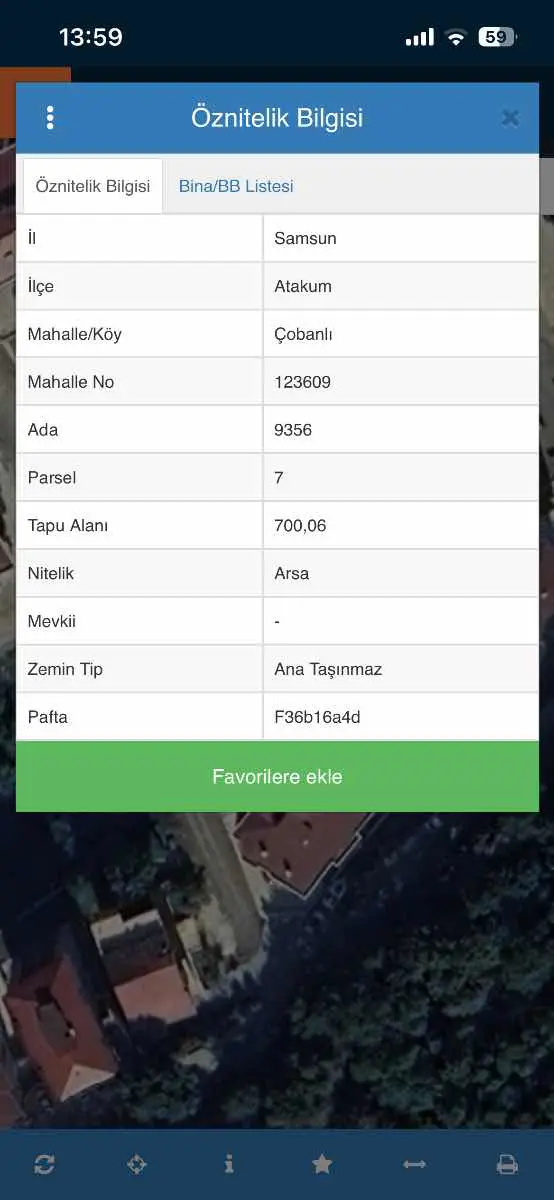The width and height of the screenshot is (554, 1200).
Task: Open favorites star icon
Action: [322, 1164]
